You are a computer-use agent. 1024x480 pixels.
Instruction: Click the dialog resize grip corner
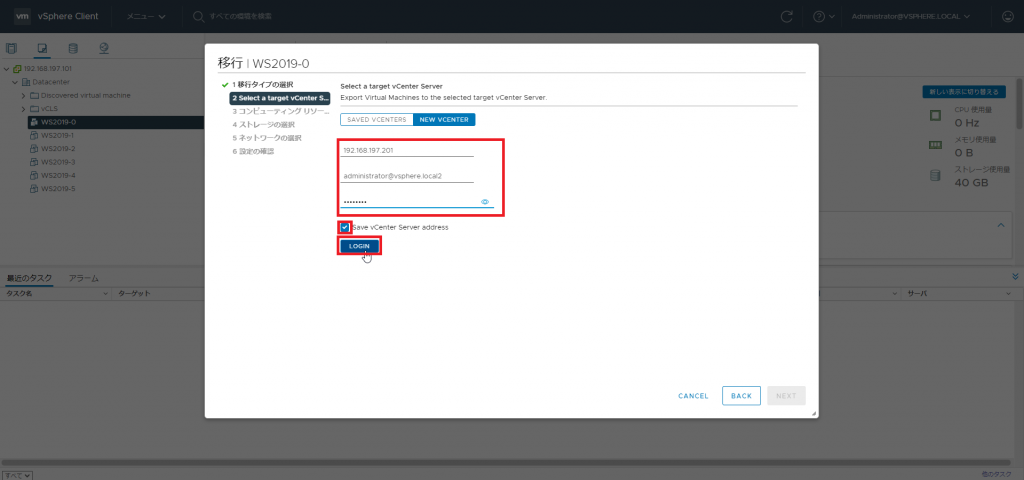point(814,414)
